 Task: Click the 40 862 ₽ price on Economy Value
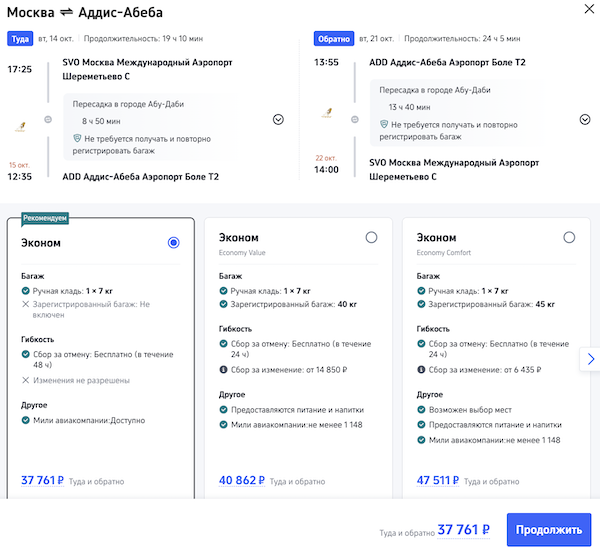241,480
